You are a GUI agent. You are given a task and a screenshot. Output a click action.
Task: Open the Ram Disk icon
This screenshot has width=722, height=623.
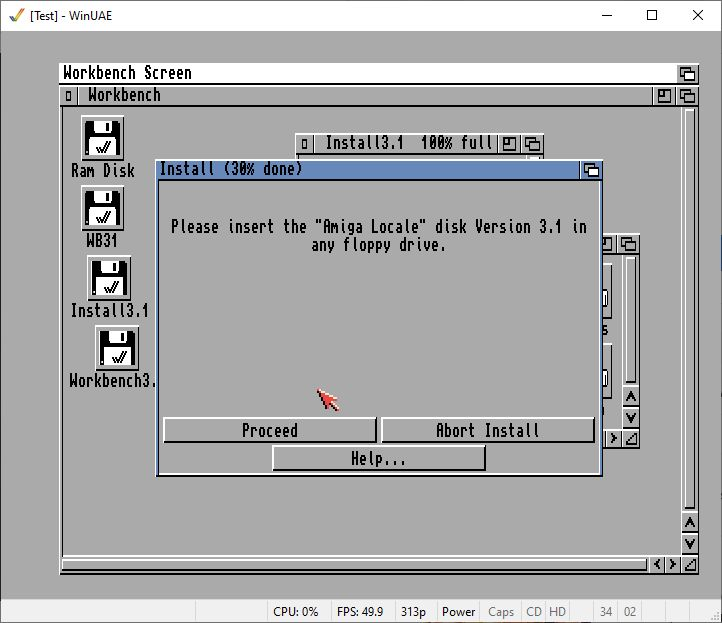(103, 138)
